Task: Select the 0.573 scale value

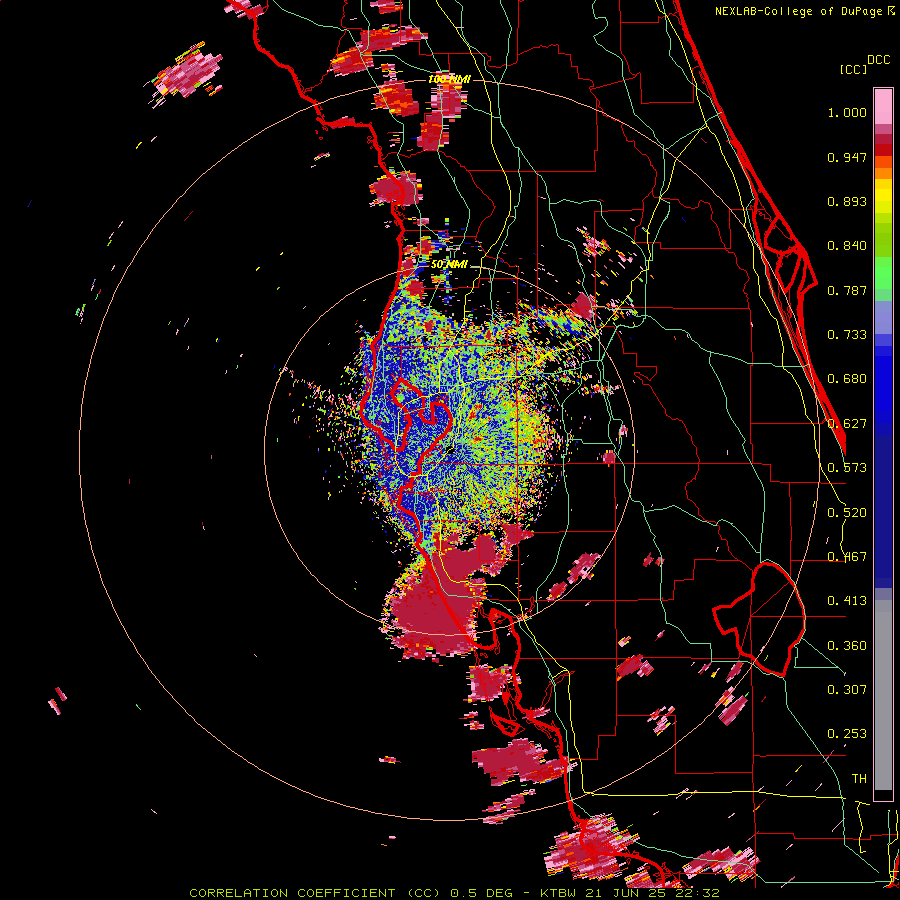Action: [847, 468]
